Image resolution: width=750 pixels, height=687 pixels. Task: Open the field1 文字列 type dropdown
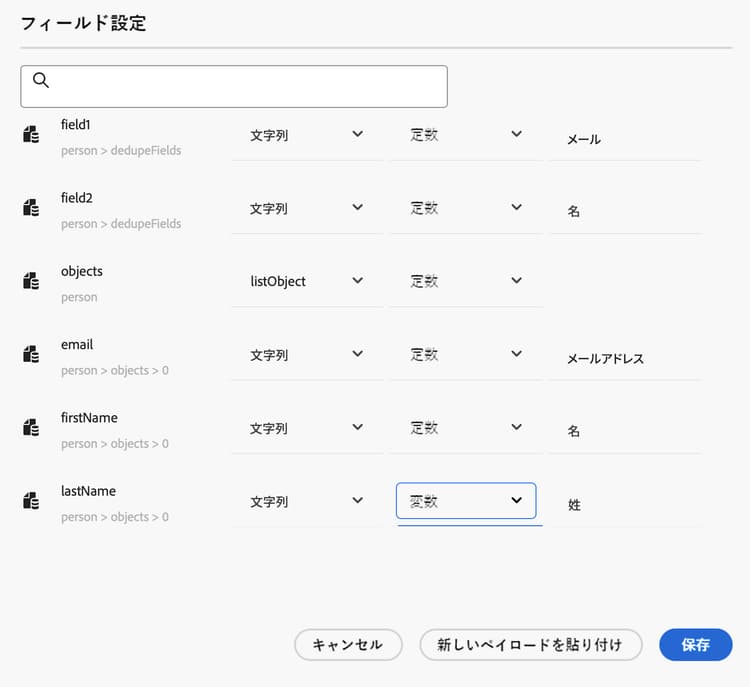[306, 135]
